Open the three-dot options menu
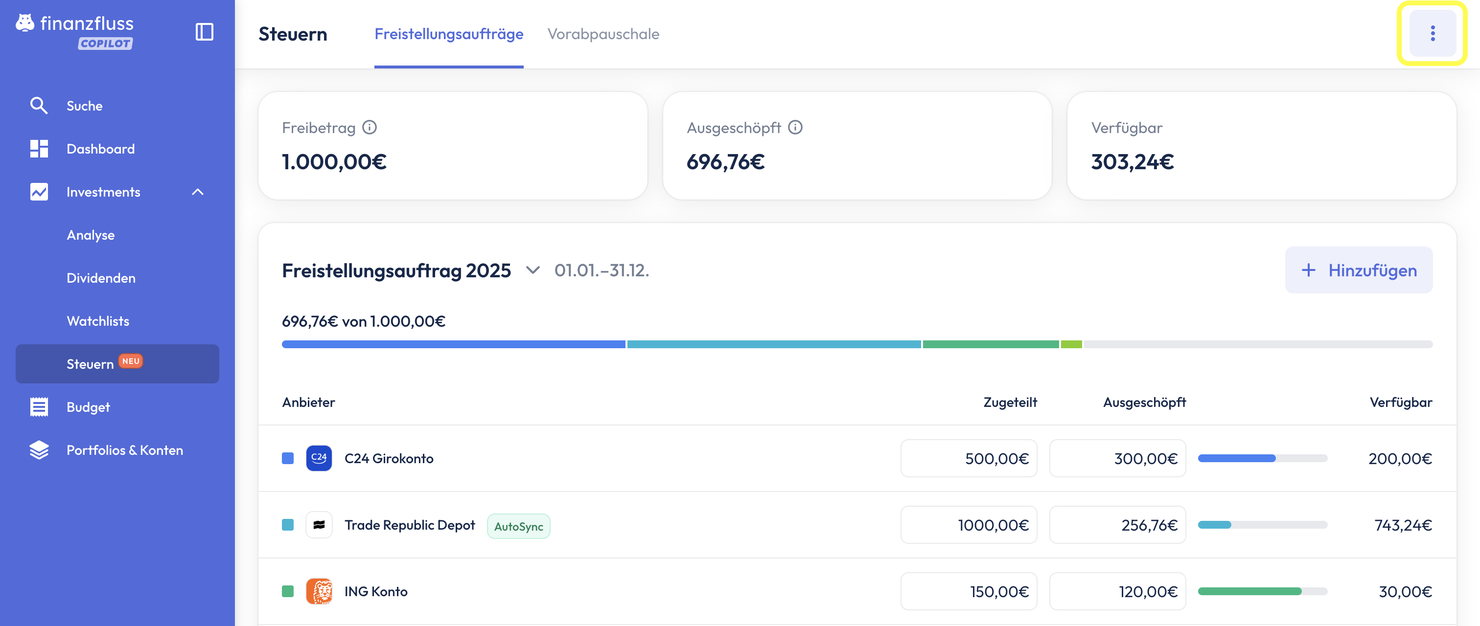 pyautogui.click(x=1432, y=34)
